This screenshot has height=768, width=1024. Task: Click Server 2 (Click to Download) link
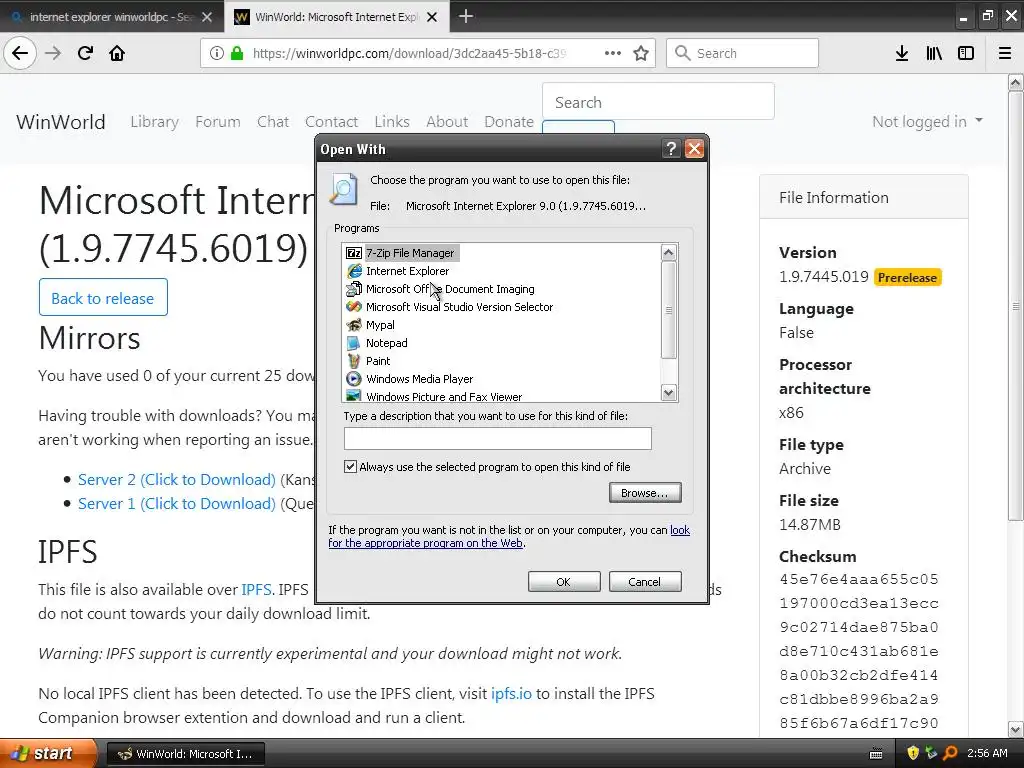(176, 479)
